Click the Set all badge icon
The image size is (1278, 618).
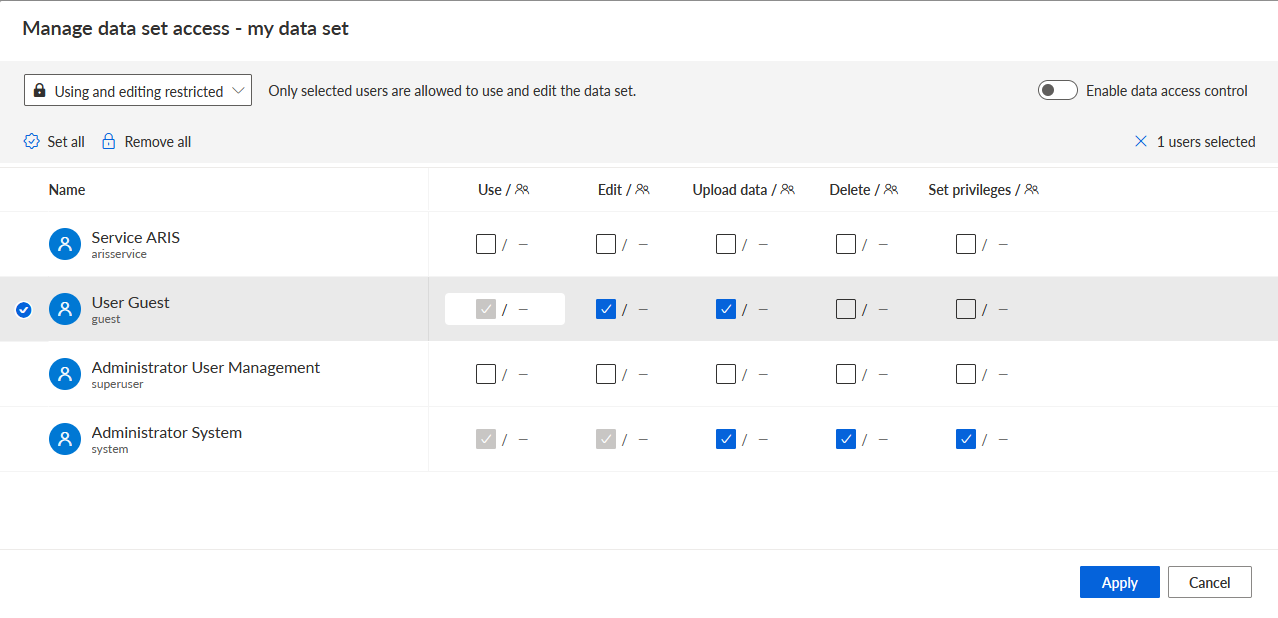point(32,142)
